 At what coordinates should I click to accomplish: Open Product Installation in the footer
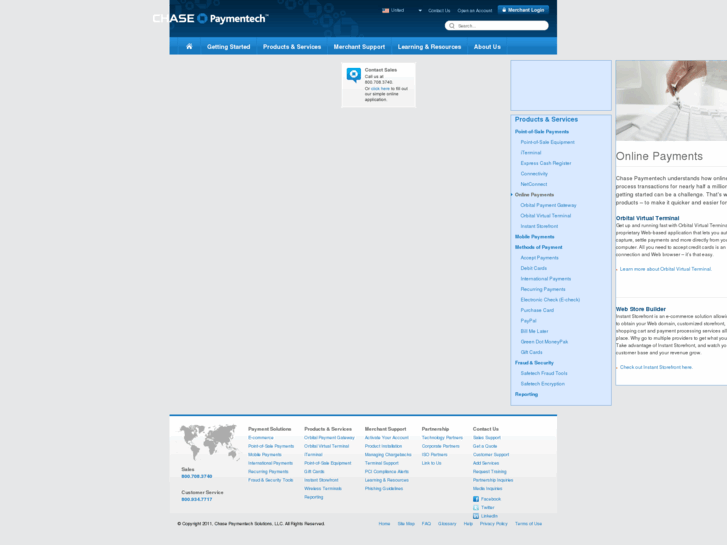coord(383,446)
